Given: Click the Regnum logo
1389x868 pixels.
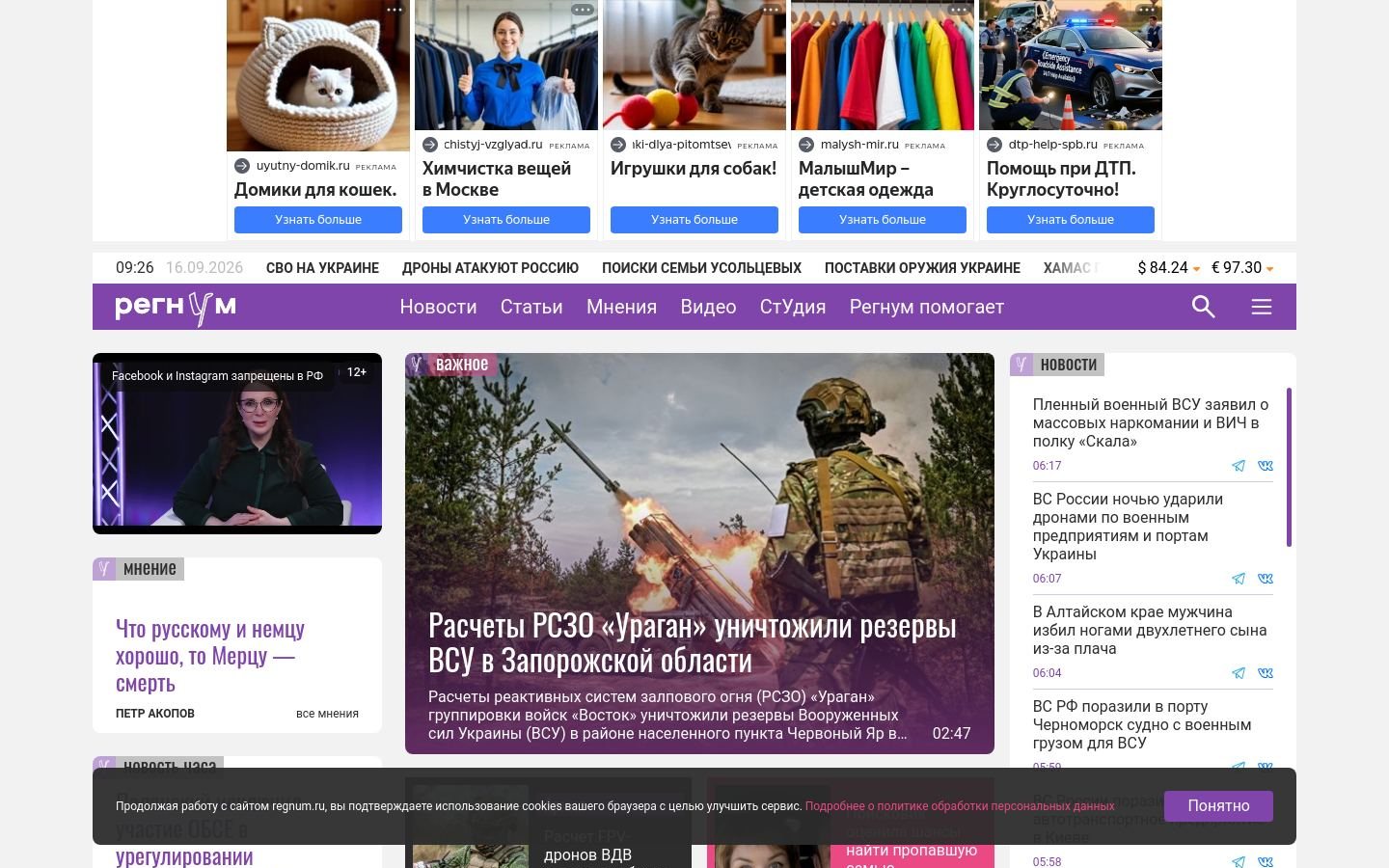Looking at the screenshot, I should coord(176,308).
